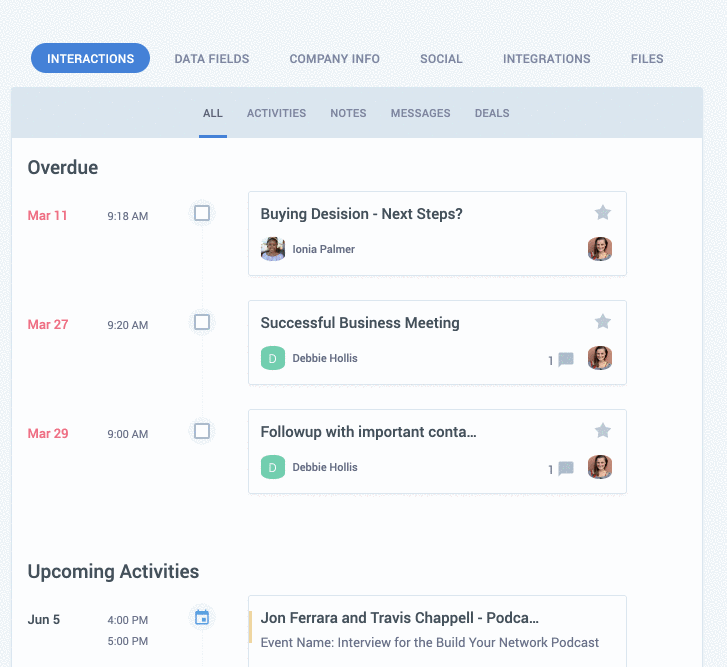Viewport: 727px width, 667px height.
Task: Star the Followup with important conta… card
Action: [x=602, y=431]
